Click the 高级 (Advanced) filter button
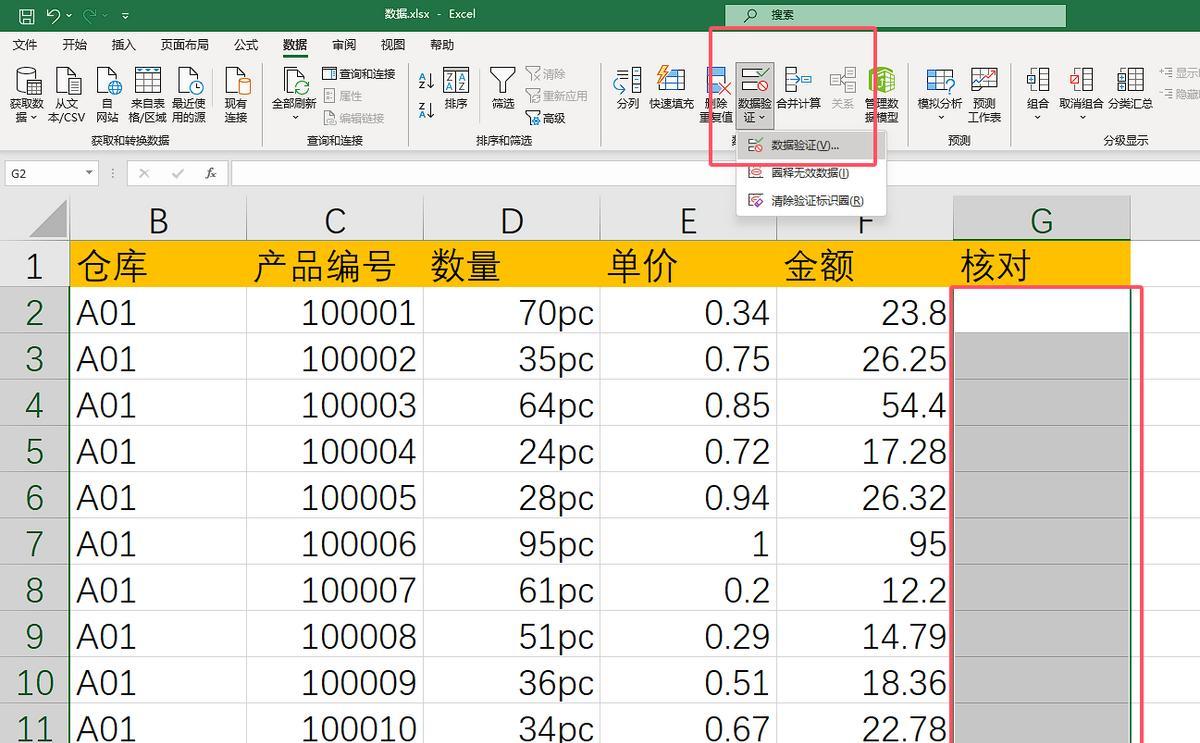 tap(546, 118)
